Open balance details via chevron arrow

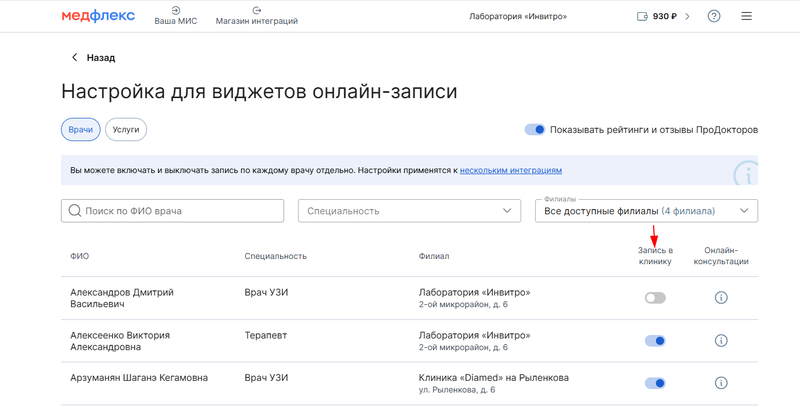tap(687, 16)
